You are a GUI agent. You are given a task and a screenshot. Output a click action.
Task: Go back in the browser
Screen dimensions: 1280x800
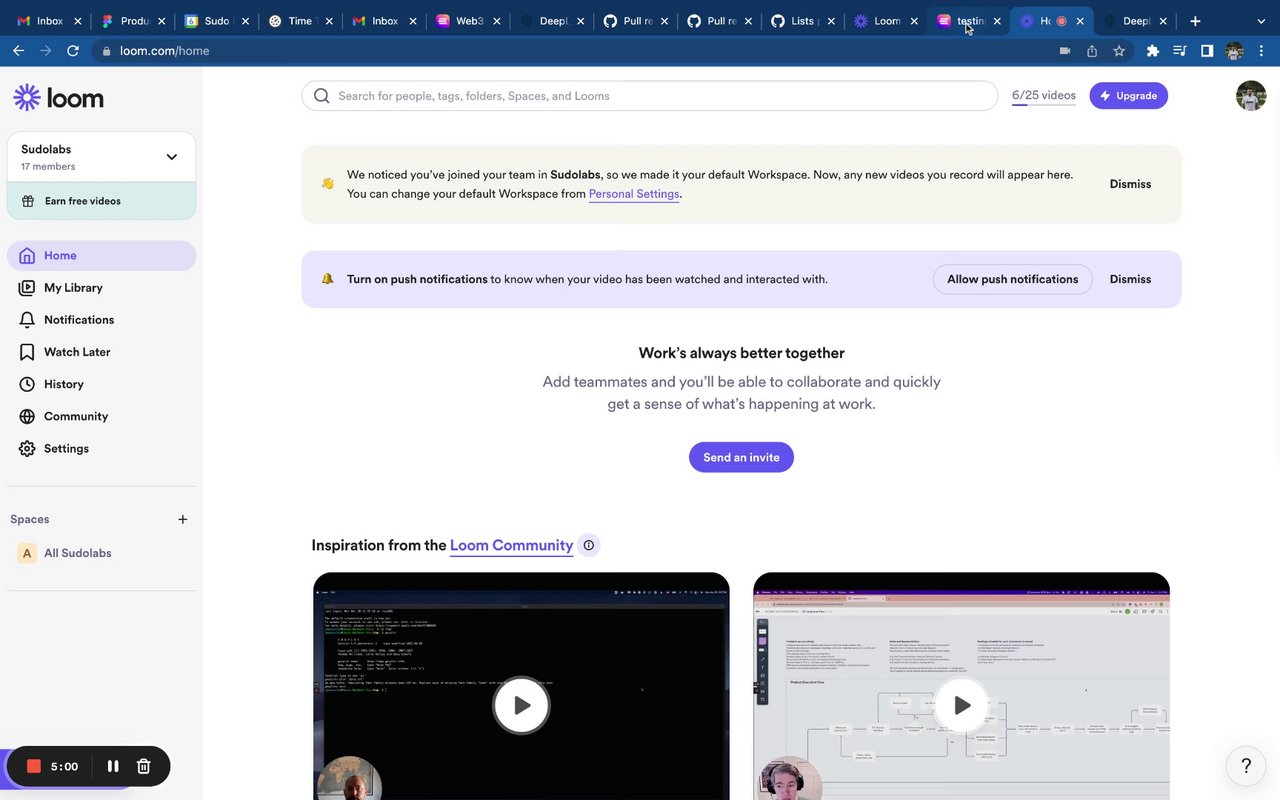(x=18, y=50)
